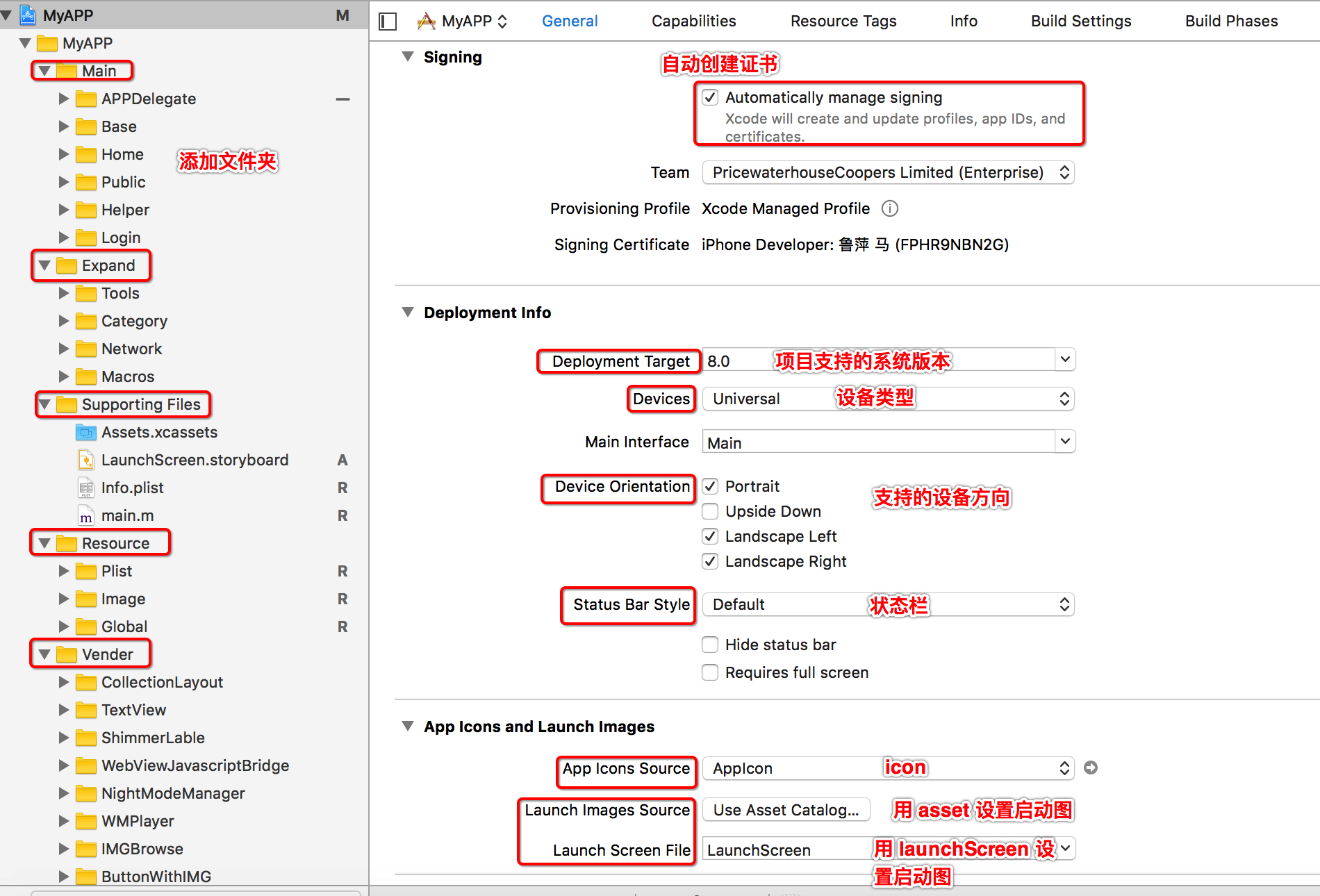Open the Devices Universal dropdown
This screenshot has height=896, width=1320.
(888, 399)
